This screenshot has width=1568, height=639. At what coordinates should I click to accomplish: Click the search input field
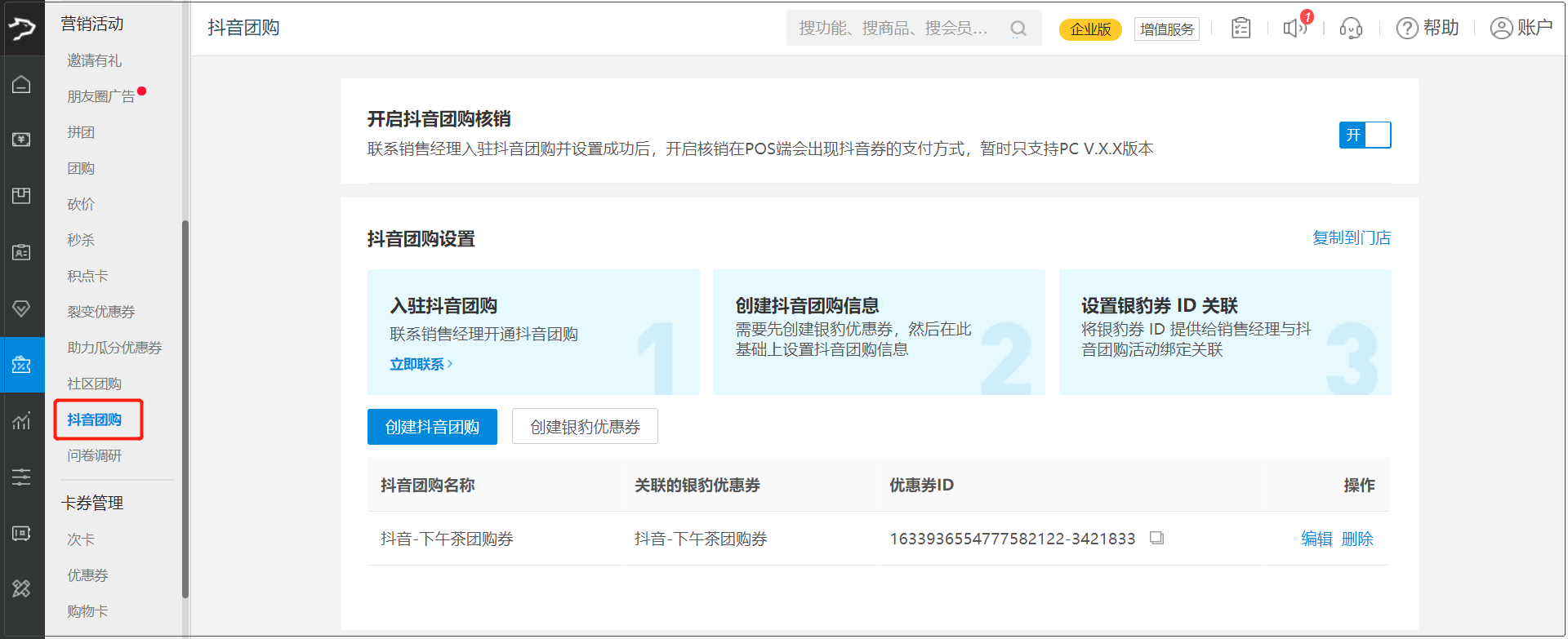coord(914,28)
